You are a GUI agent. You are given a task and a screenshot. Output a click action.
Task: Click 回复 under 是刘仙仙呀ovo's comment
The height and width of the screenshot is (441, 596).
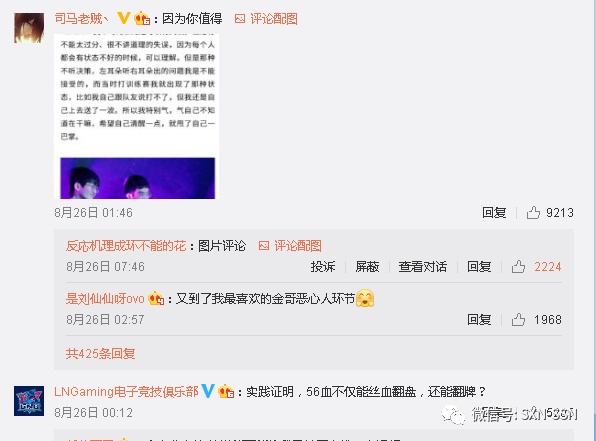(x=479, y=319)
